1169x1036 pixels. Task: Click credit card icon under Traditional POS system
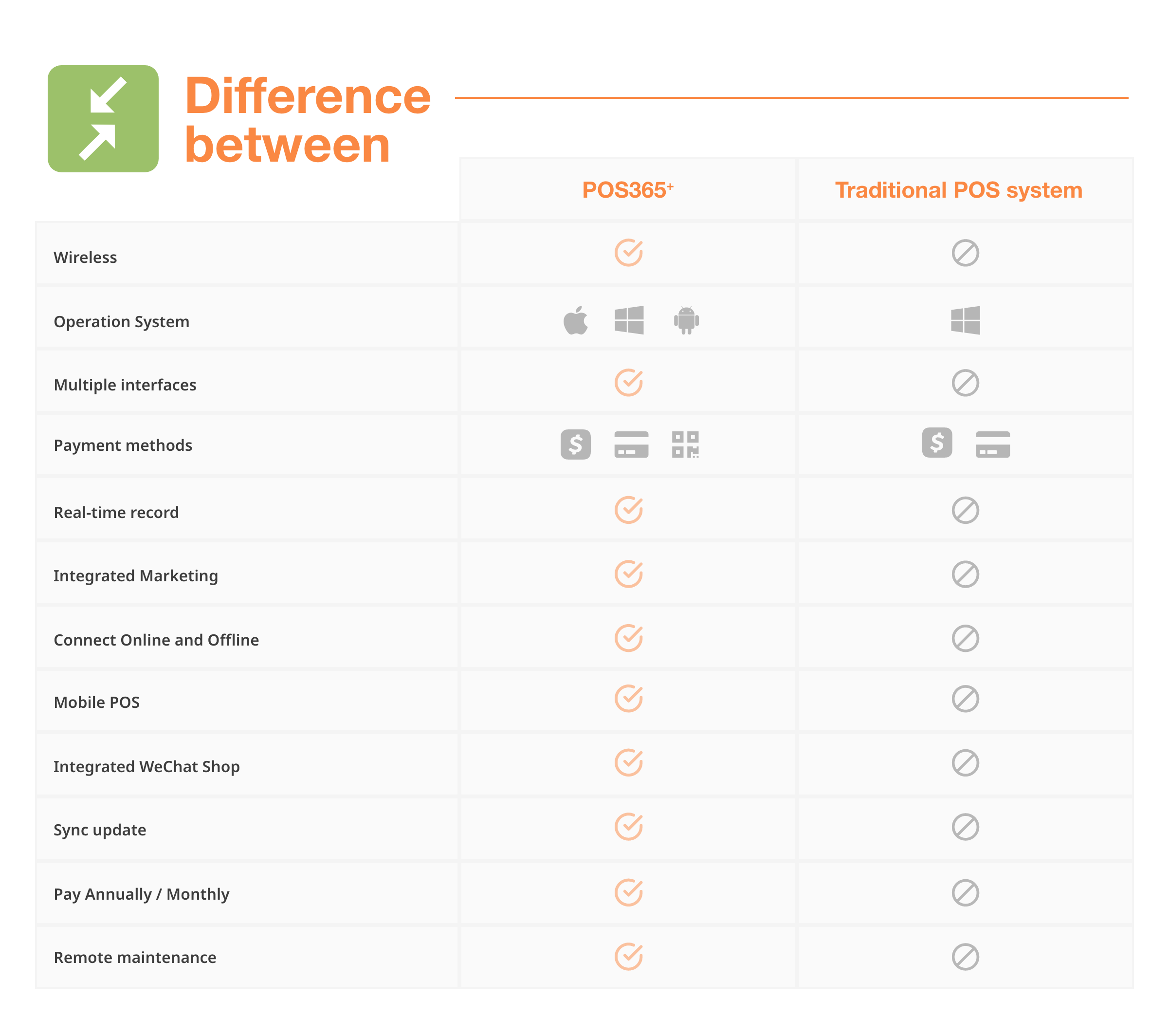click(992, 444)
